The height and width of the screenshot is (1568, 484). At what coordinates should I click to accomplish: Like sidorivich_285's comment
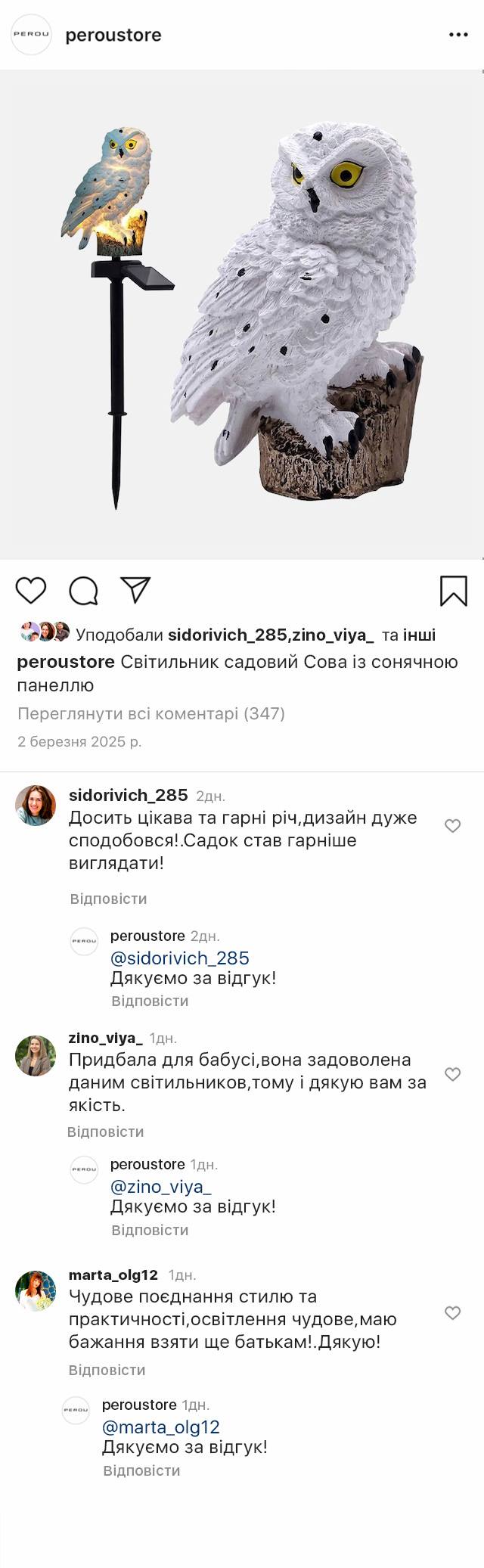pyautogui.click(x=452, y=826)
